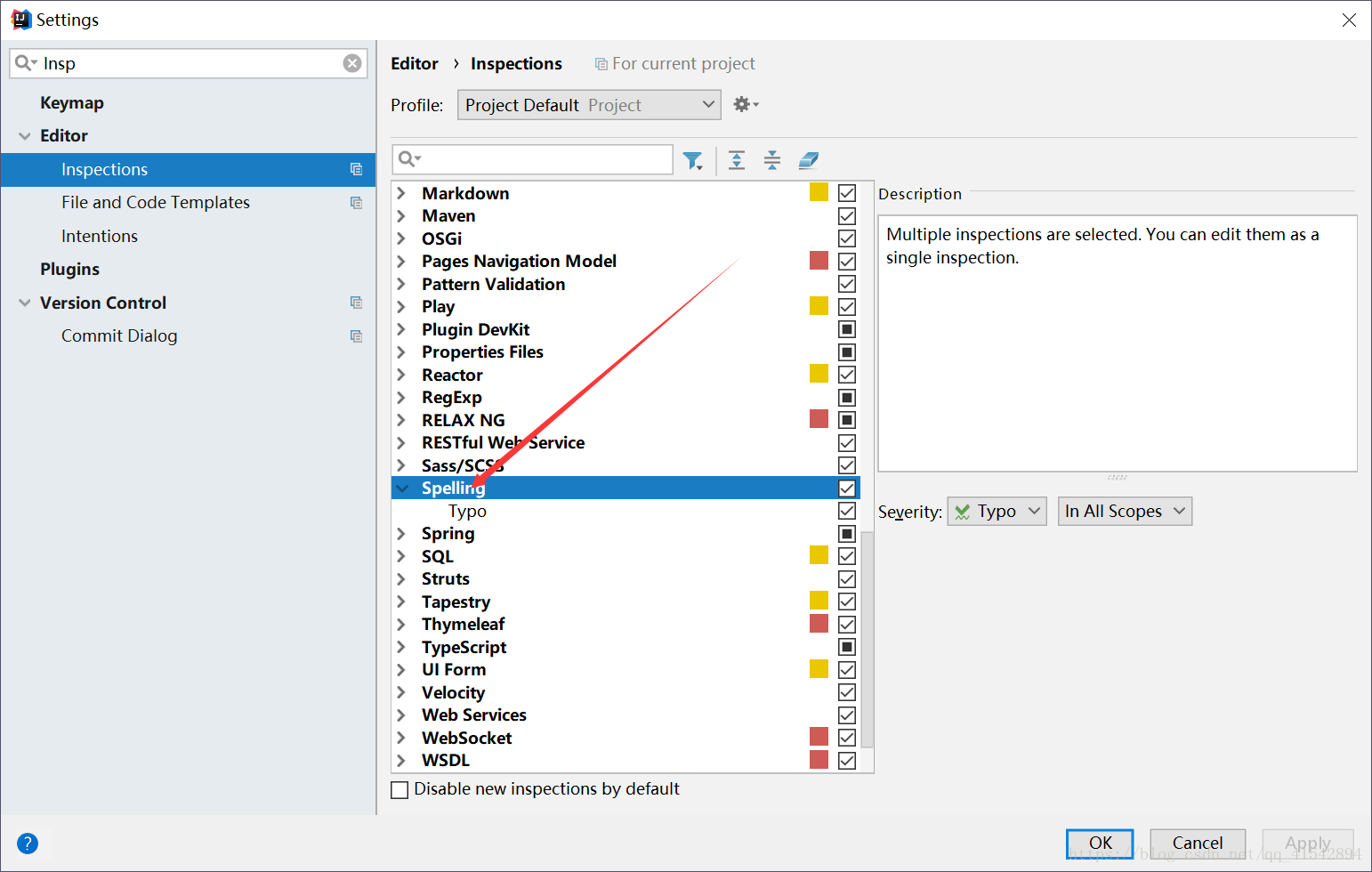Open the Plugins settings page
Viewport: 1372px width, 872px height.
click(69, 270)
